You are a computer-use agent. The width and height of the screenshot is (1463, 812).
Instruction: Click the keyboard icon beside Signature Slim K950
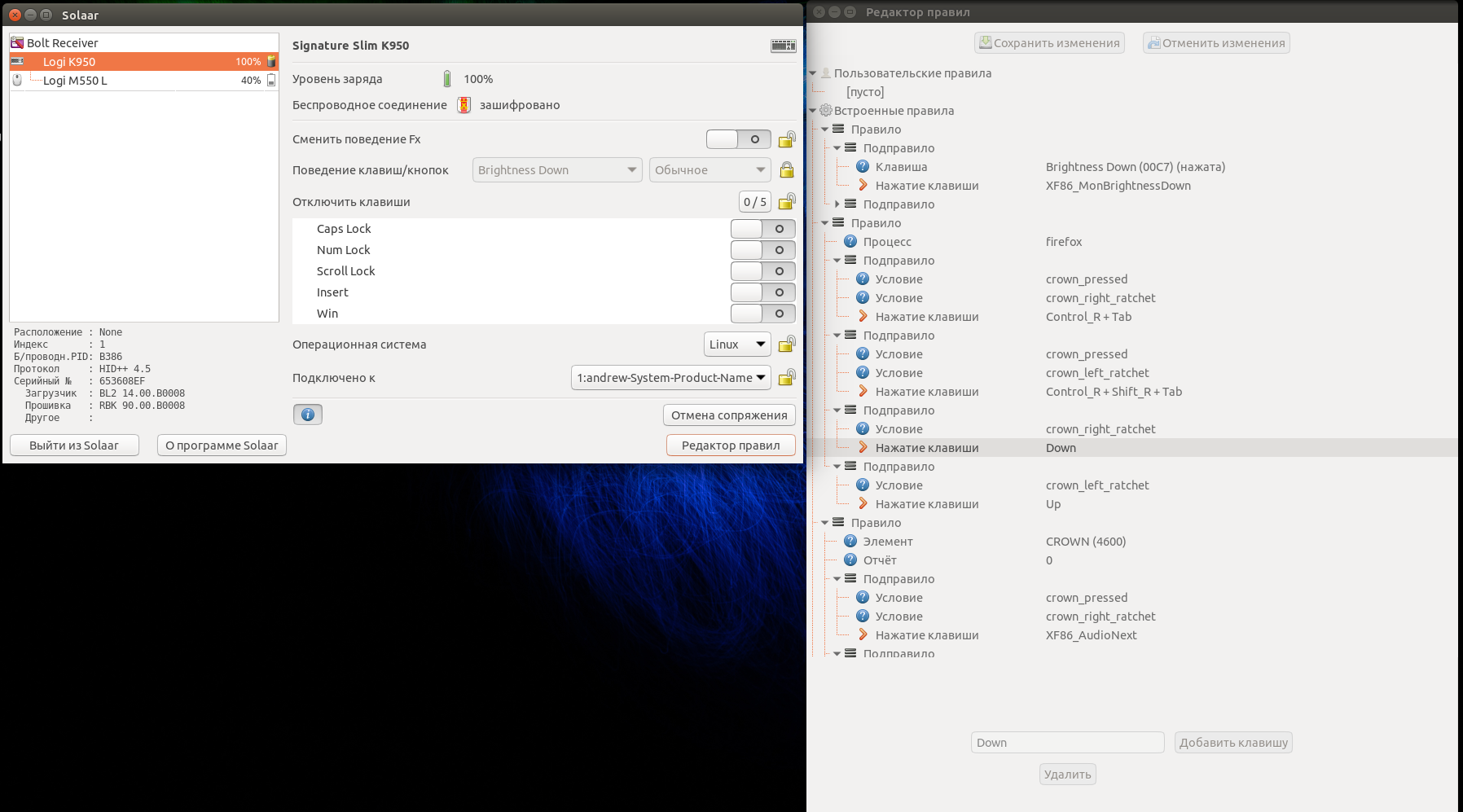click(x=783, y=46)
